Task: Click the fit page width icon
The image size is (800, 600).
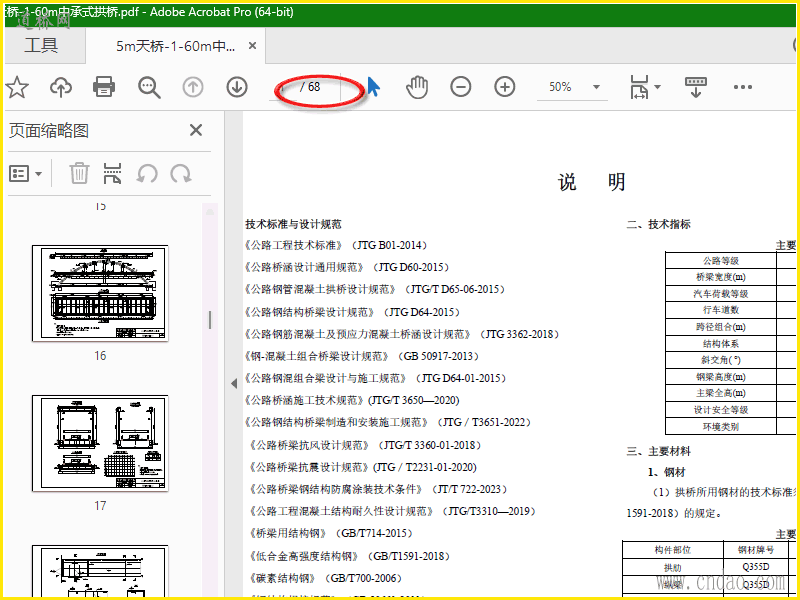Action: (639, 87)
